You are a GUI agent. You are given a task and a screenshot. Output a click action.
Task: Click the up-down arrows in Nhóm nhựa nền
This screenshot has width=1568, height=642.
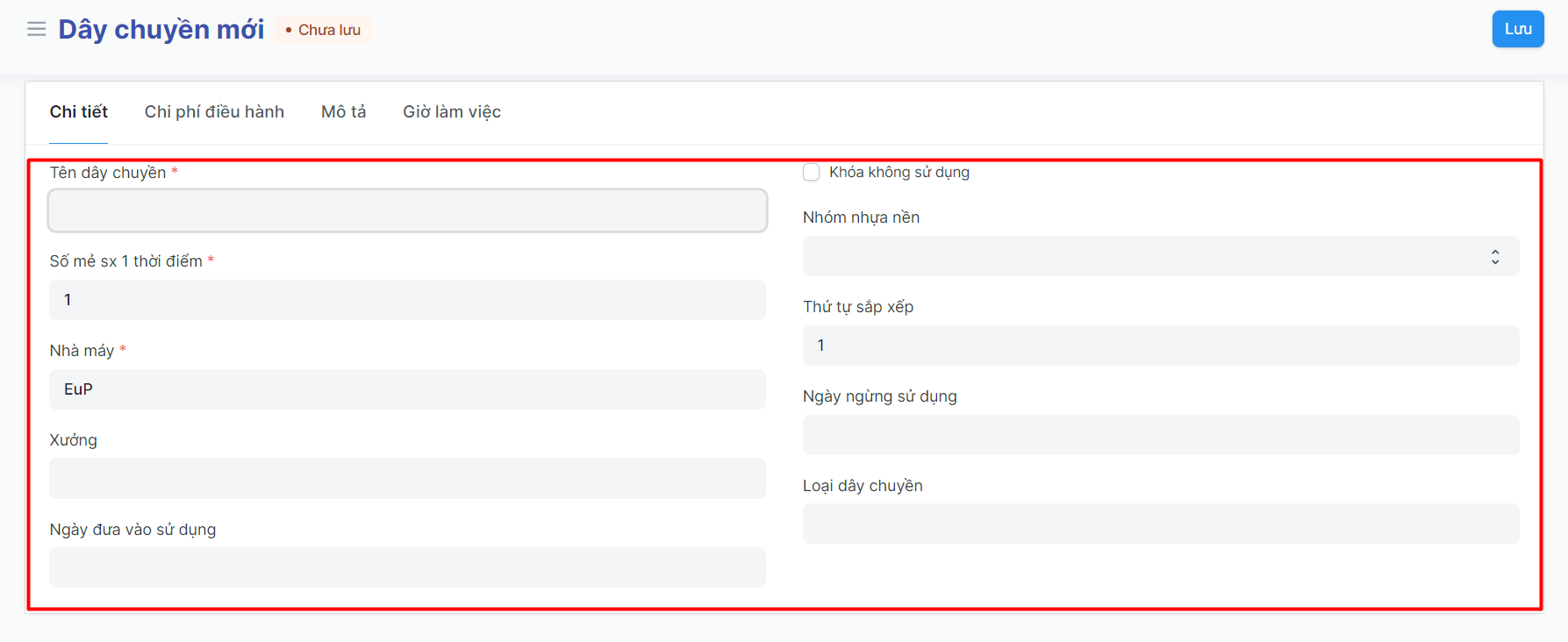click(x=1494, y=257)
